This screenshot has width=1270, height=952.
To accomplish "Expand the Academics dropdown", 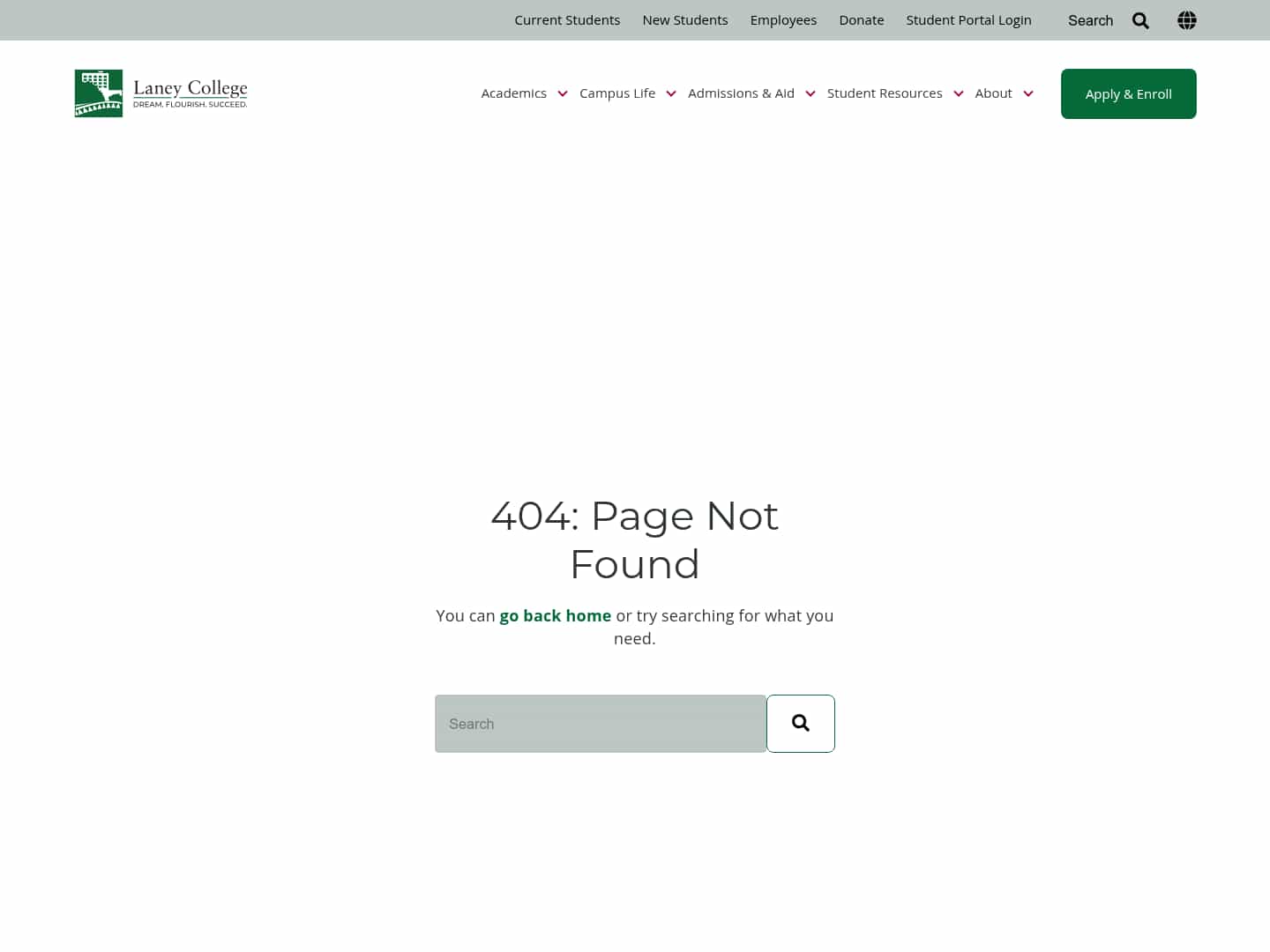I will pyautogui.click(x=563, y=93).
